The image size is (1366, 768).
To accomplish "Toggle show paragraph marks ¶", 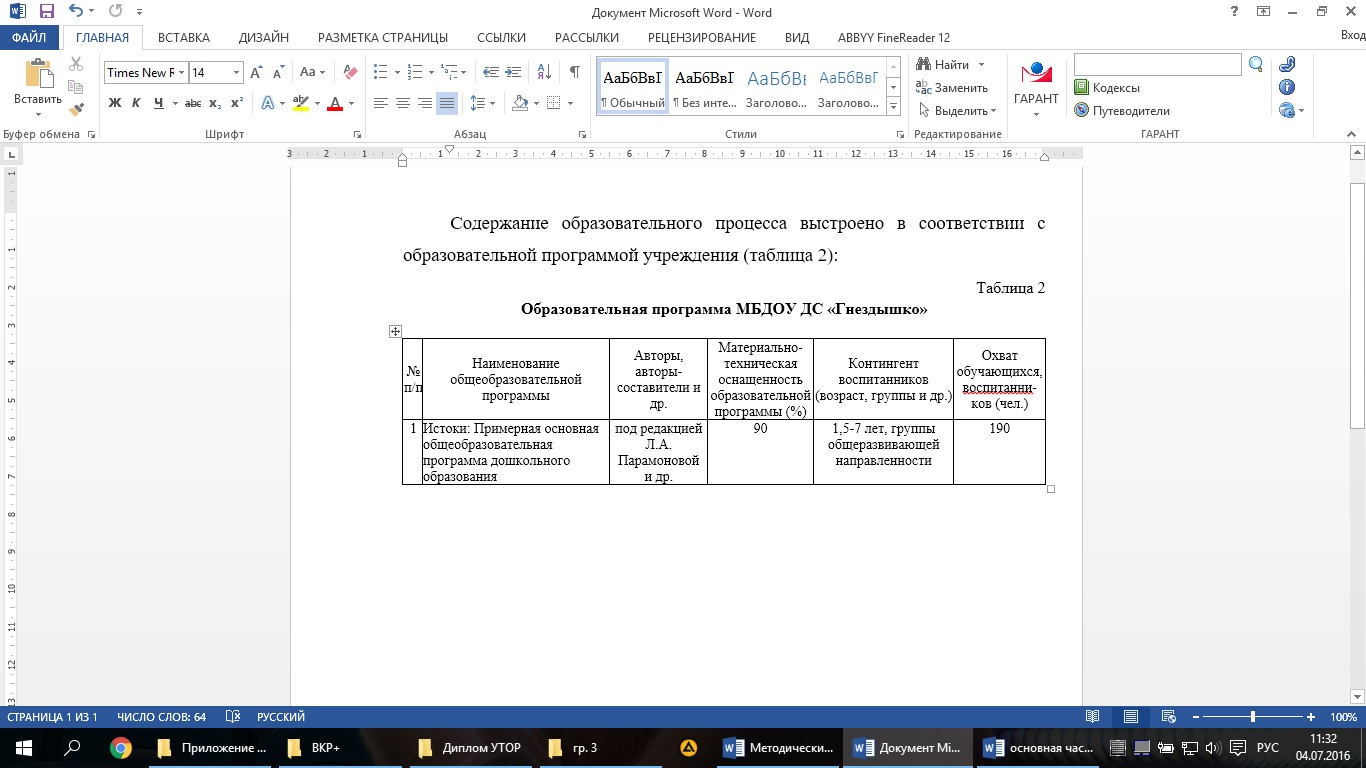I will pos(574,72).
